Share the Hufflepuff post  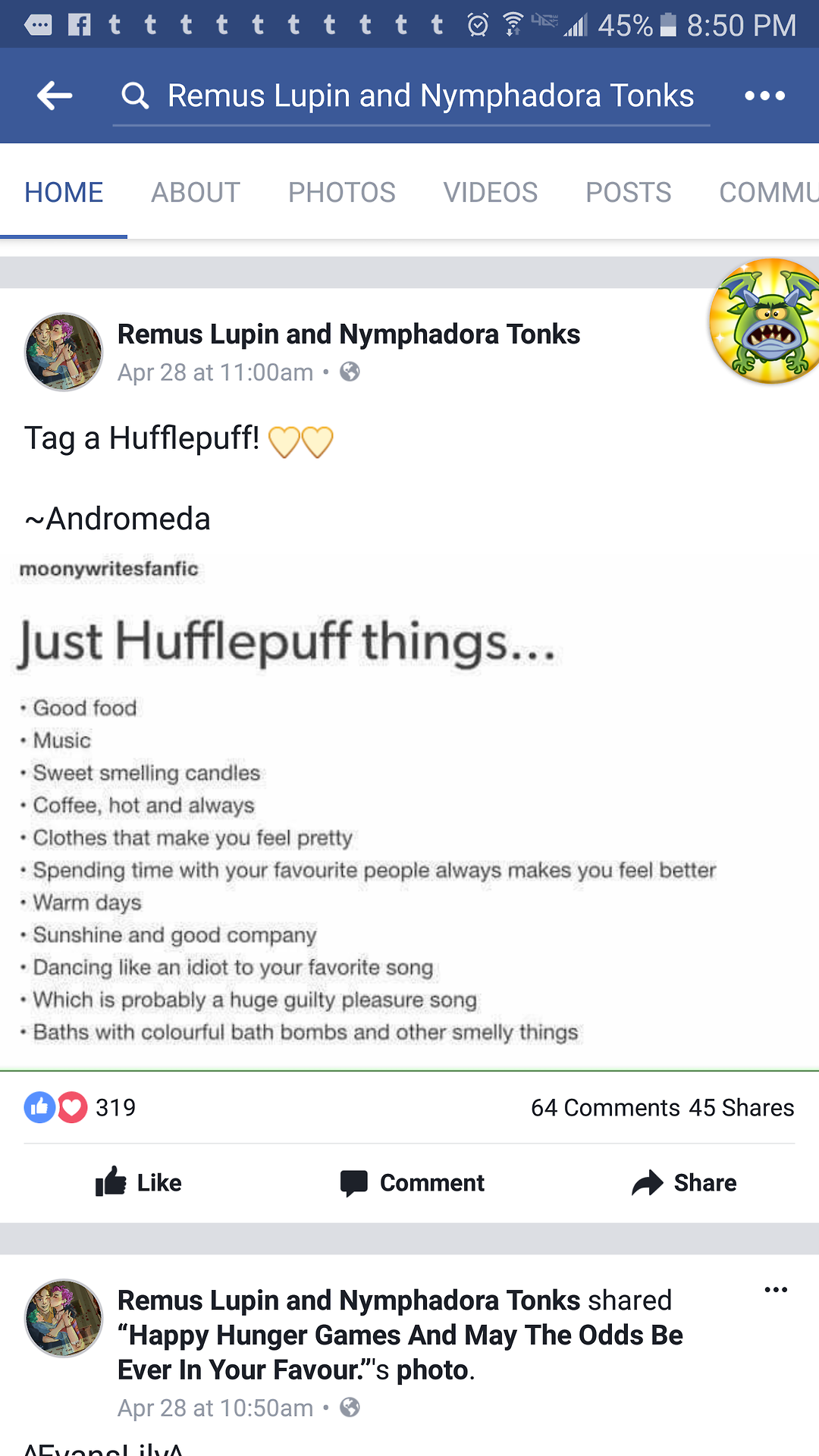(x=683, y=1182)
